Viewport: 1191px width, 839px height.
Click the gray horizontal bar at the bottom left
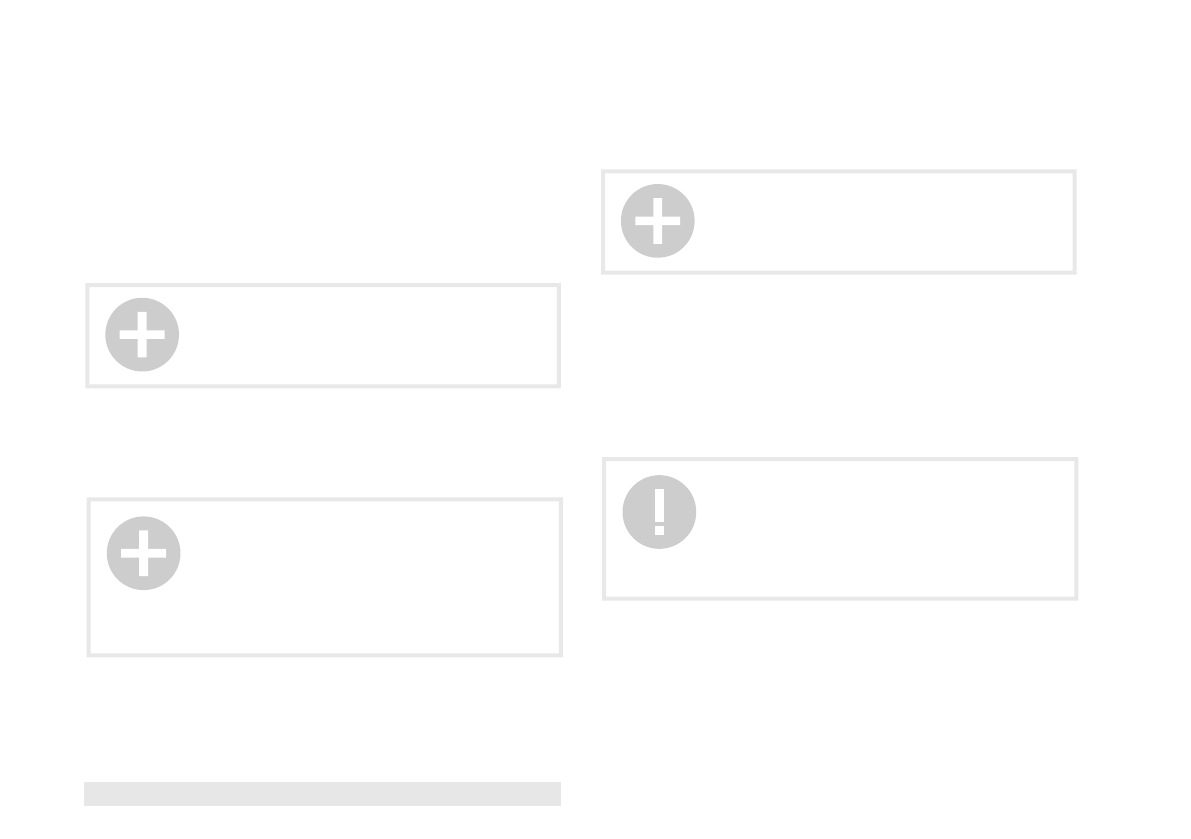(x=322, y=793)
